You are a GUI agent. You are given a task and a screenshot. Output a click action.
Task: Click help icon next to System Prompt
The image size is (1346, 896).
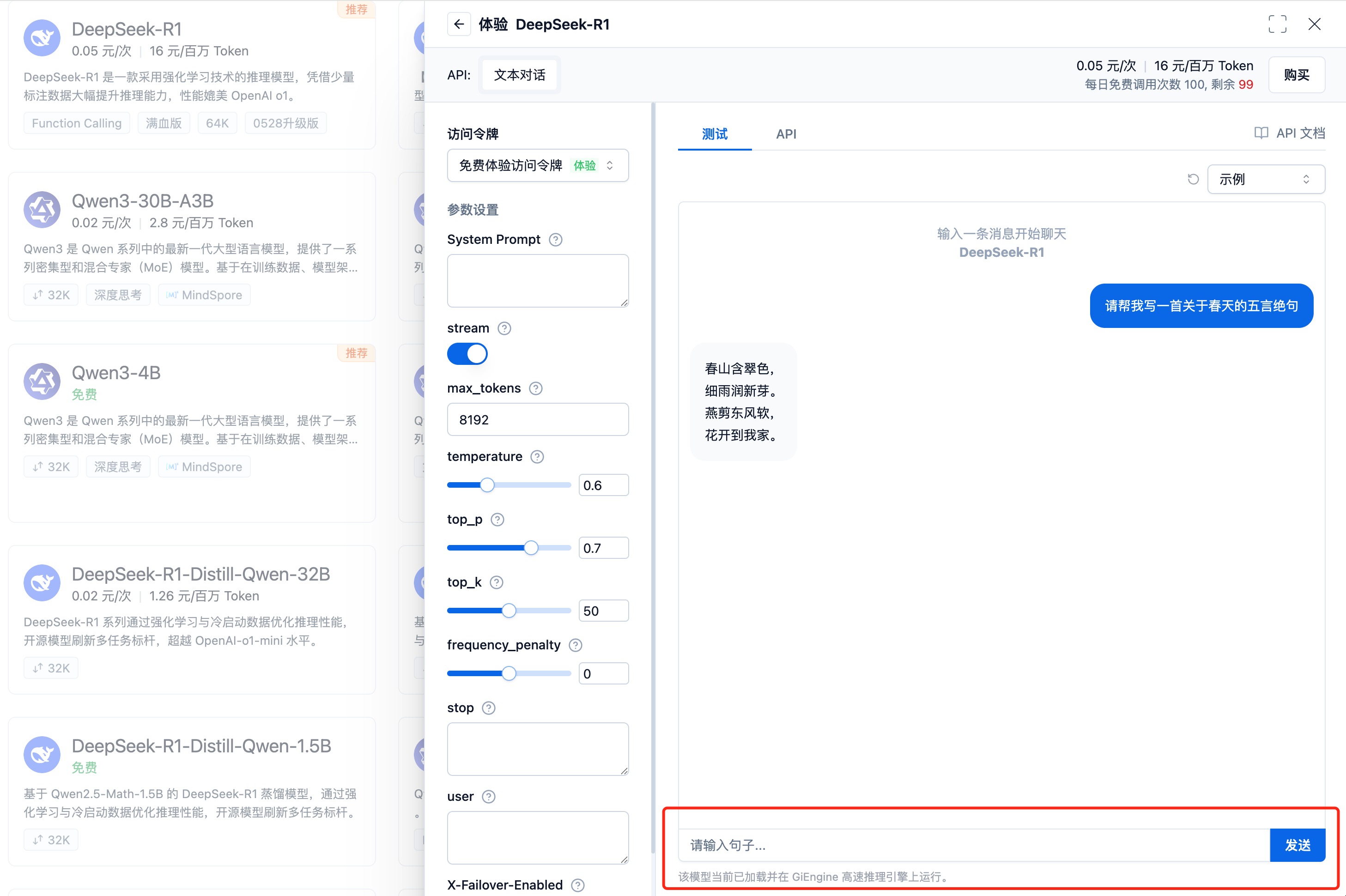[x=556, y=239]
